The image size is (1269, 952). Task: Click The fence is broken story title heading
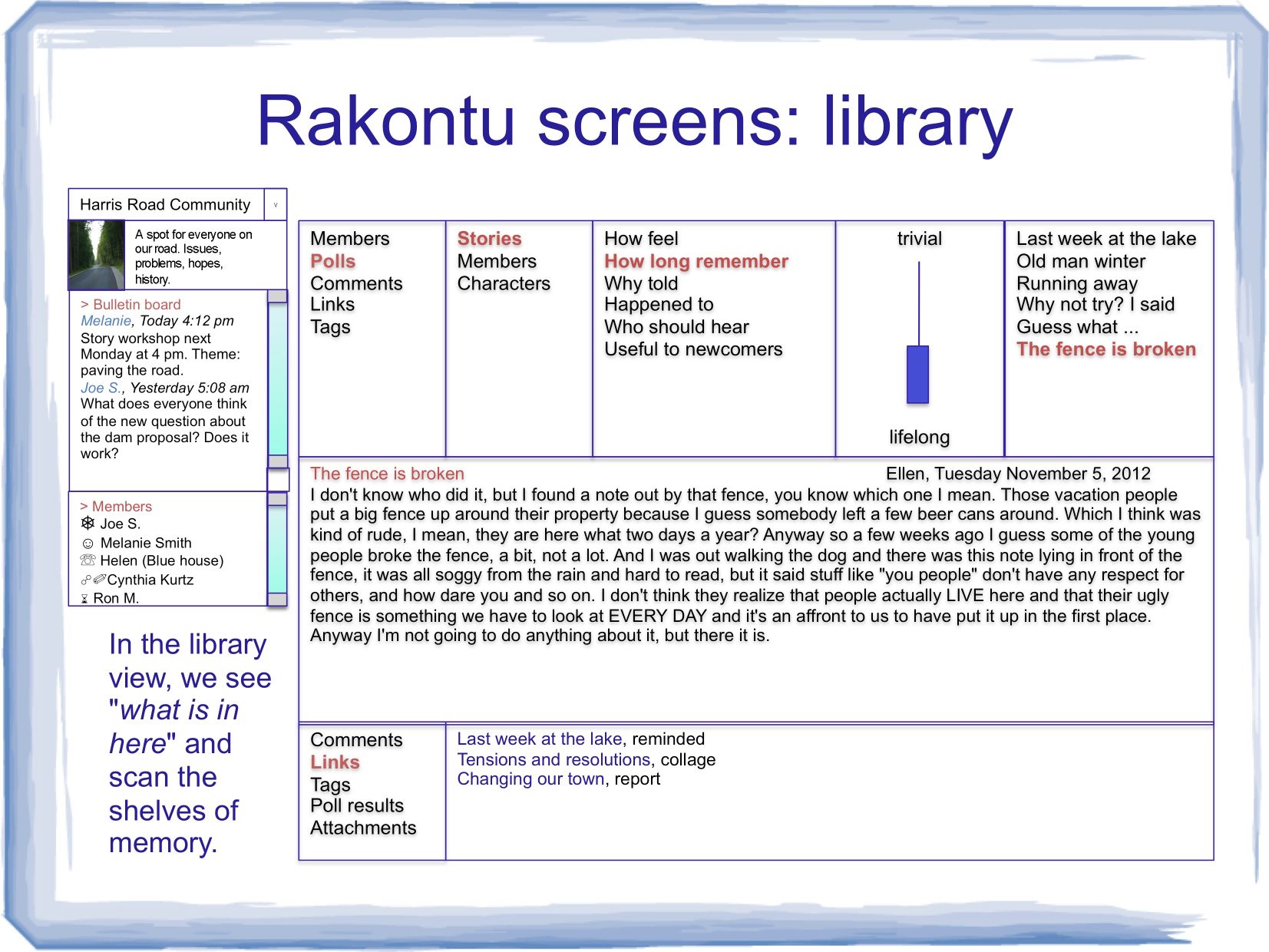(387, 474)
